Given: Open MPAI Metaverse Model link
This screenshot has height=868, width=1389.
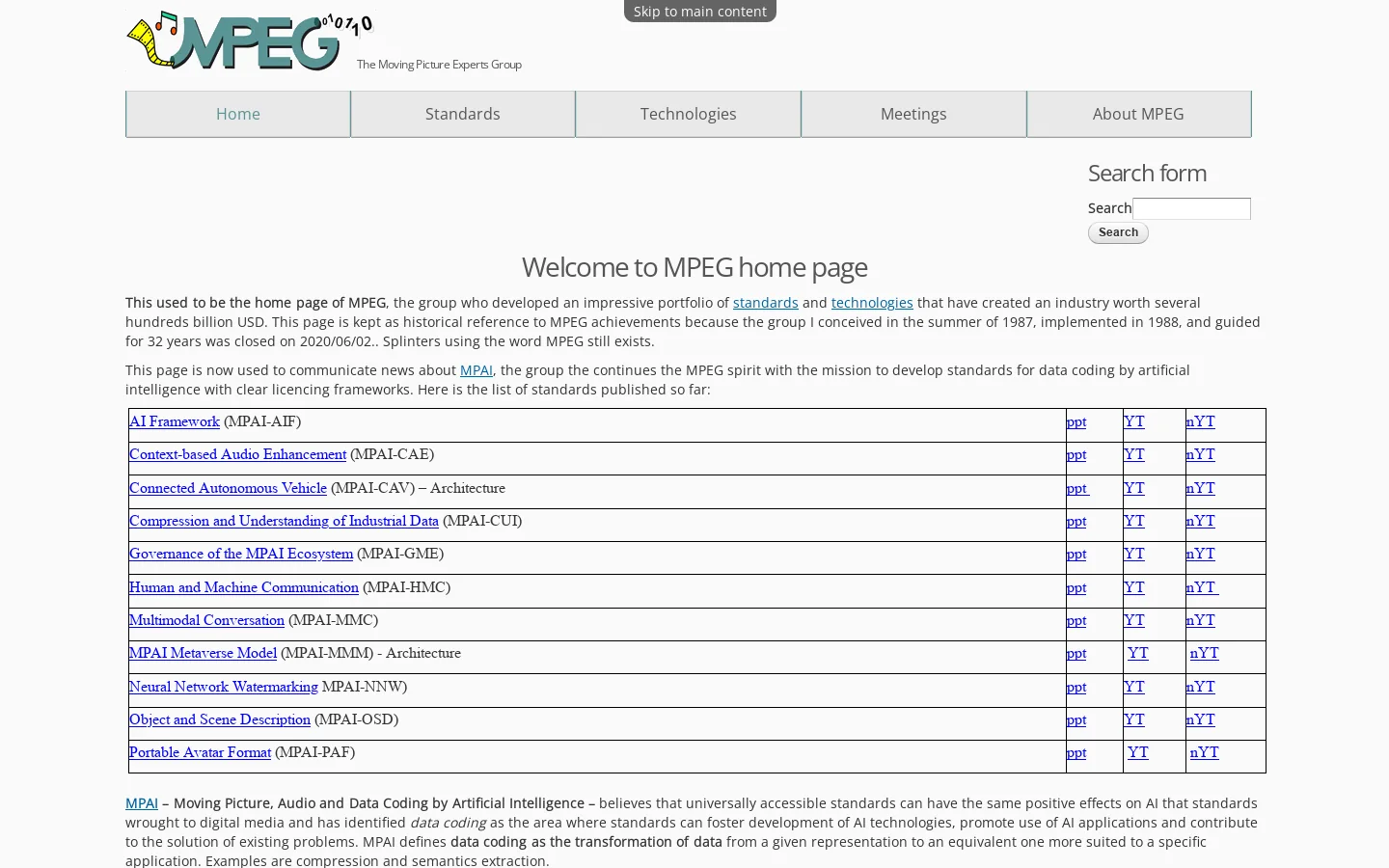Looking at the screenshot, I should pos(203,653).
